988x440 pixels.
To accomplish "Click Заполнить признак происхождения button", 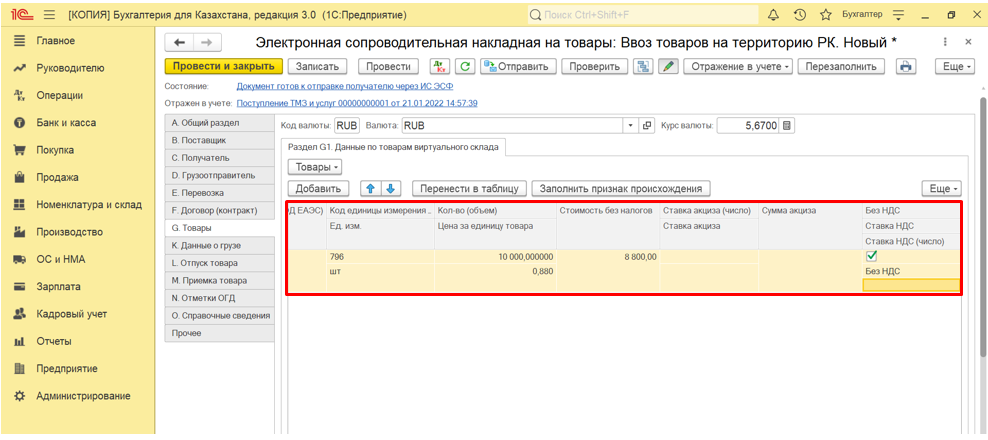I will click(620, 188).
